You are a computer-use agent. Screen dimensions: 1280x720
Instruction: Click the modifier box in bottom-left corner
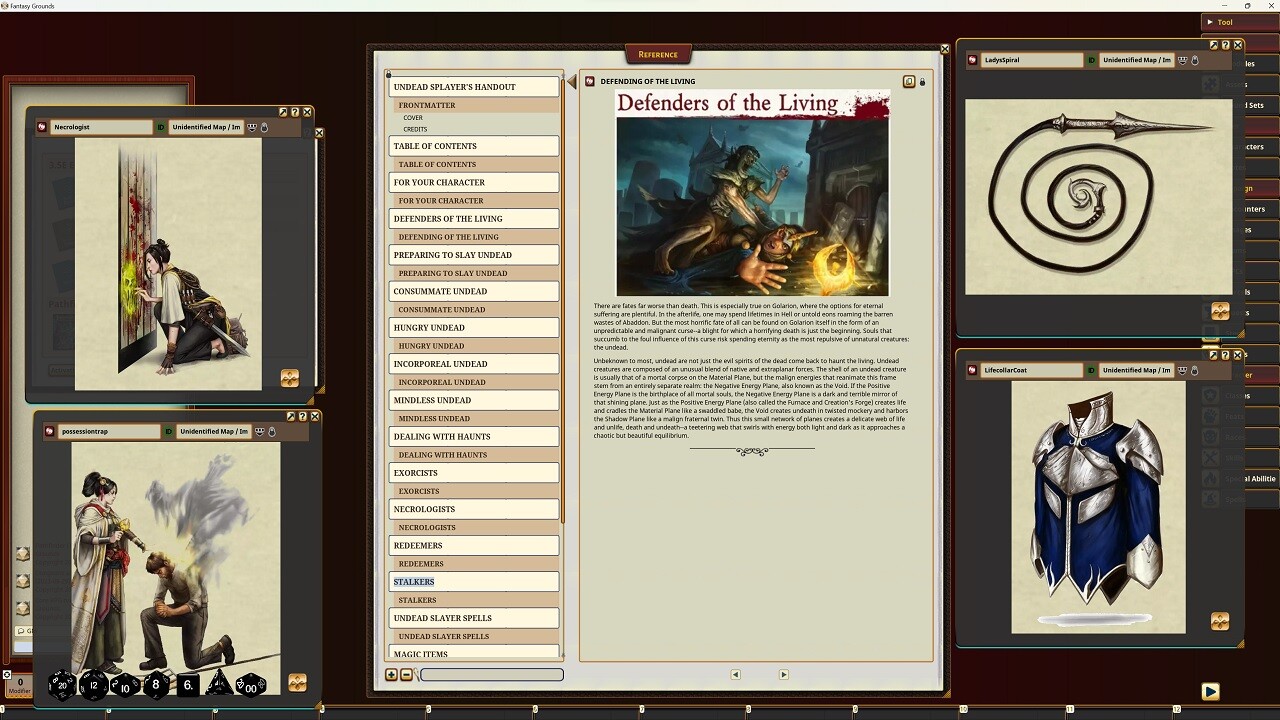[18, 687]
